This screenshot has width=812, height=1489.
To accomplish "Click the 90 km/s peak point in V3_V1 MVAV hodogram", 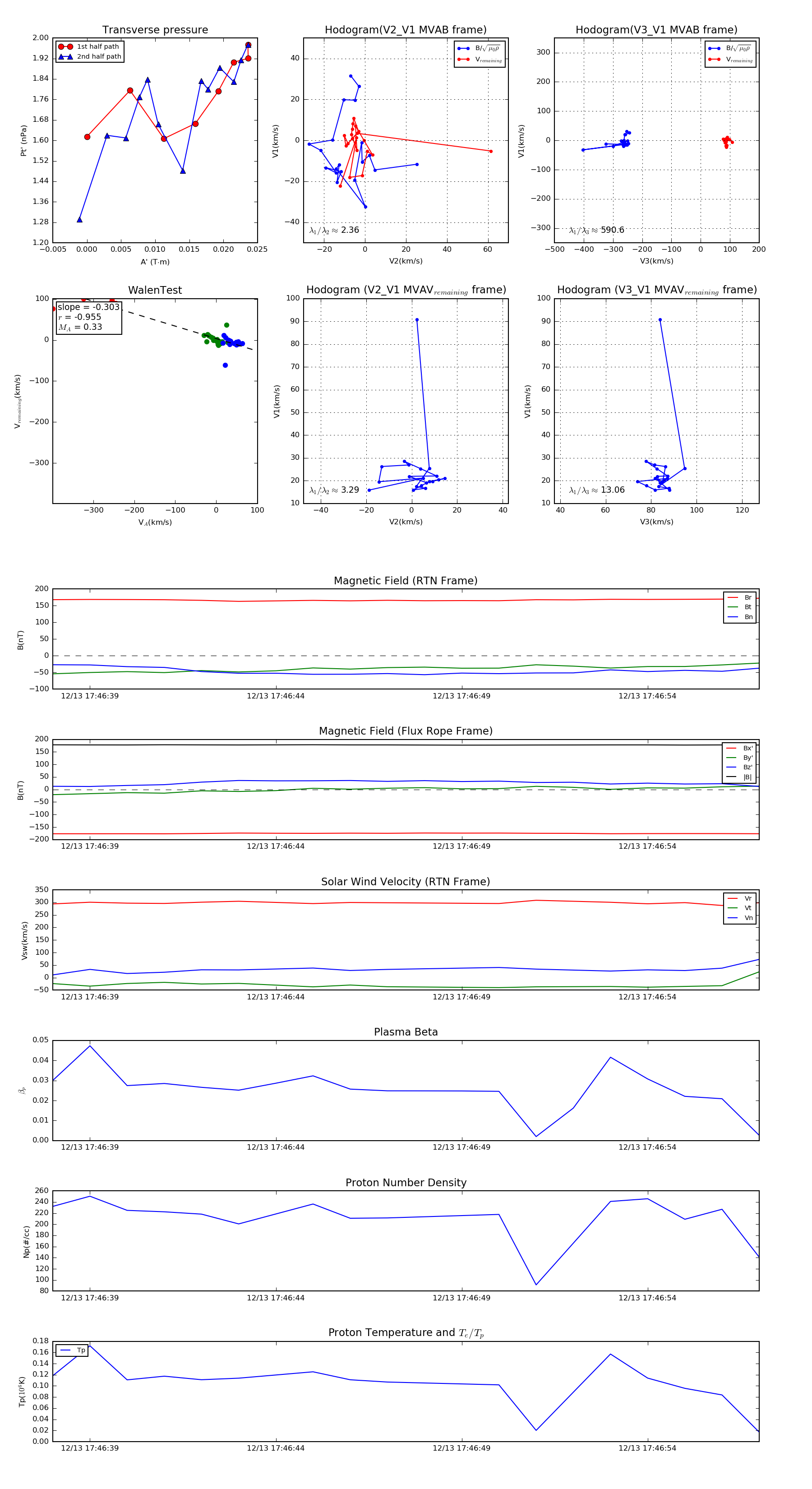I will click(x=660, y=319).
